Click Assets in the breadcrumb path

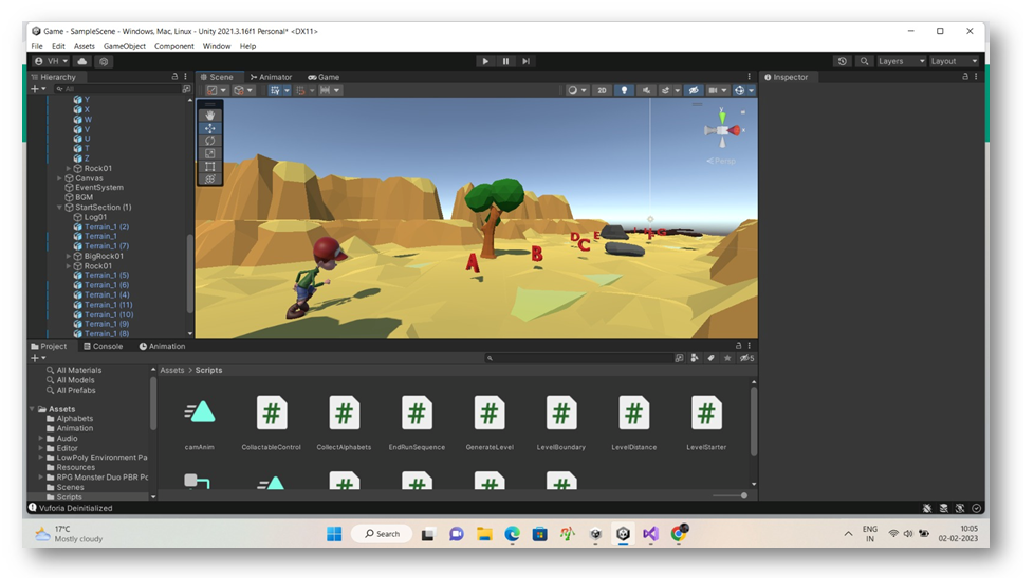point(173,370)
